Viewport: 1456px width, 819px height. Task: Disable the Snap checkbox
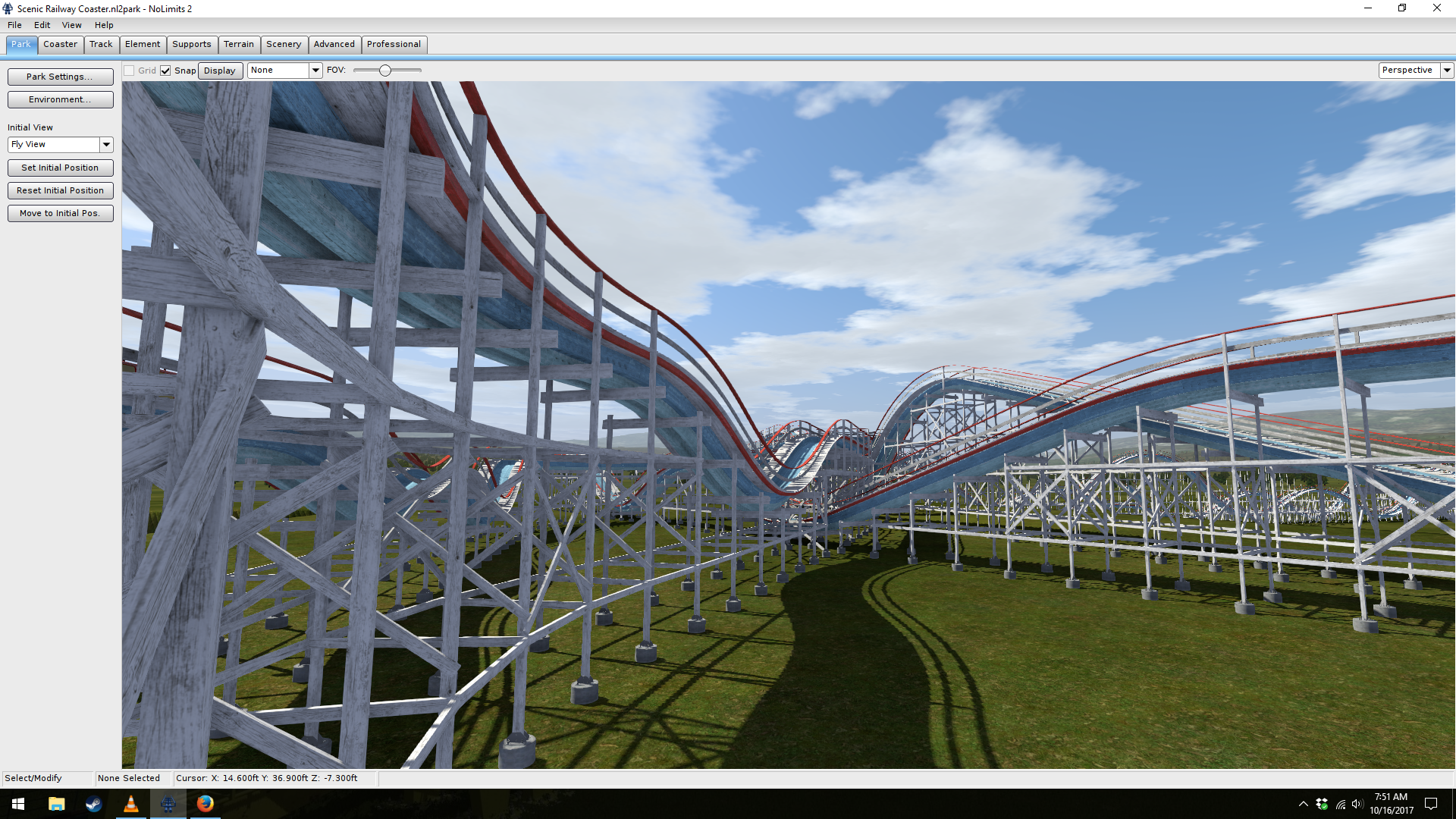click(x=165, y=71)
